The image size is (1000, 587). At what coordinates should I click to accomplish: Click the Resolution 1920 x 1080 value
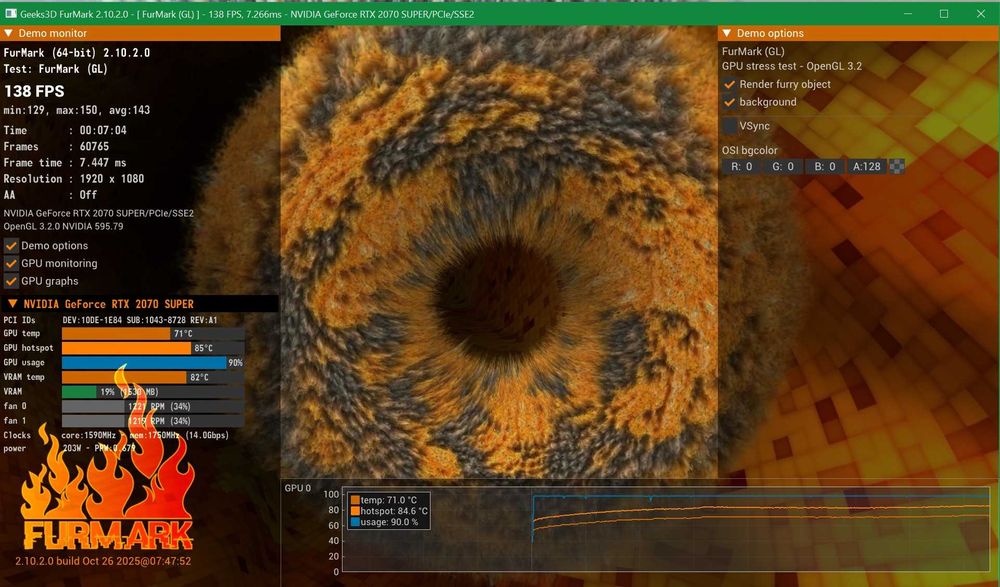click(x=112, y=179)
